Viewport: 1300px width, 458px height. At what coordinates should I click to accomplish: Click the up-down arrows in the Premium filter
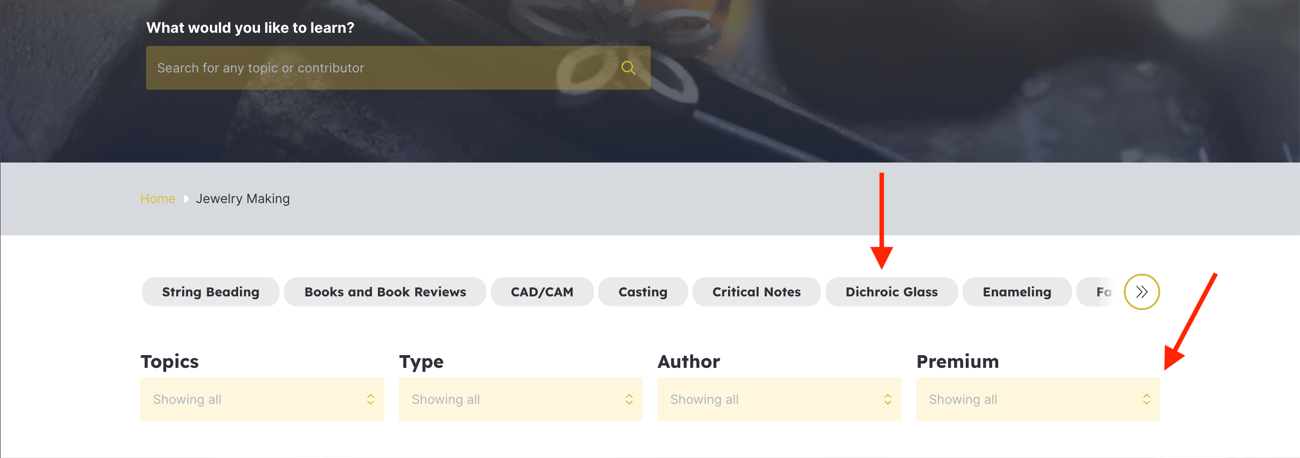(1146, 399)
